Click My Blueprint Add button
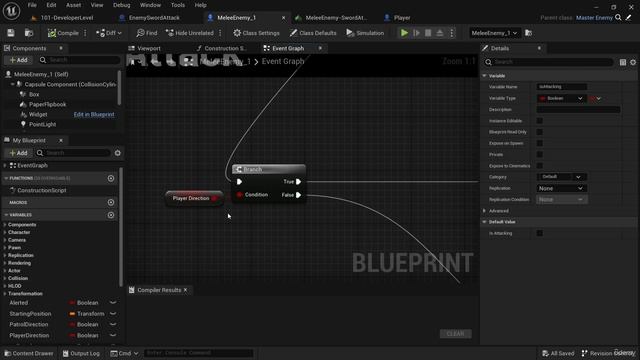The width and height of the screenshot is (640, 360). (x=18, y=153)
